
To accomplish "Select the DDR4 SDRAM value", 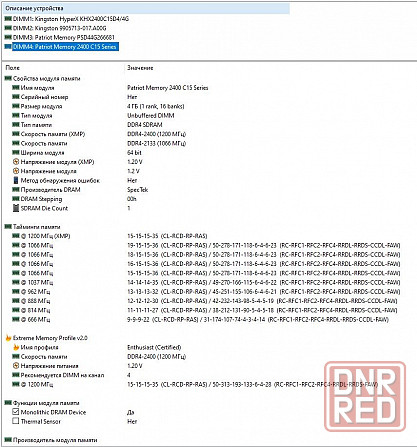I will (145, 125).
